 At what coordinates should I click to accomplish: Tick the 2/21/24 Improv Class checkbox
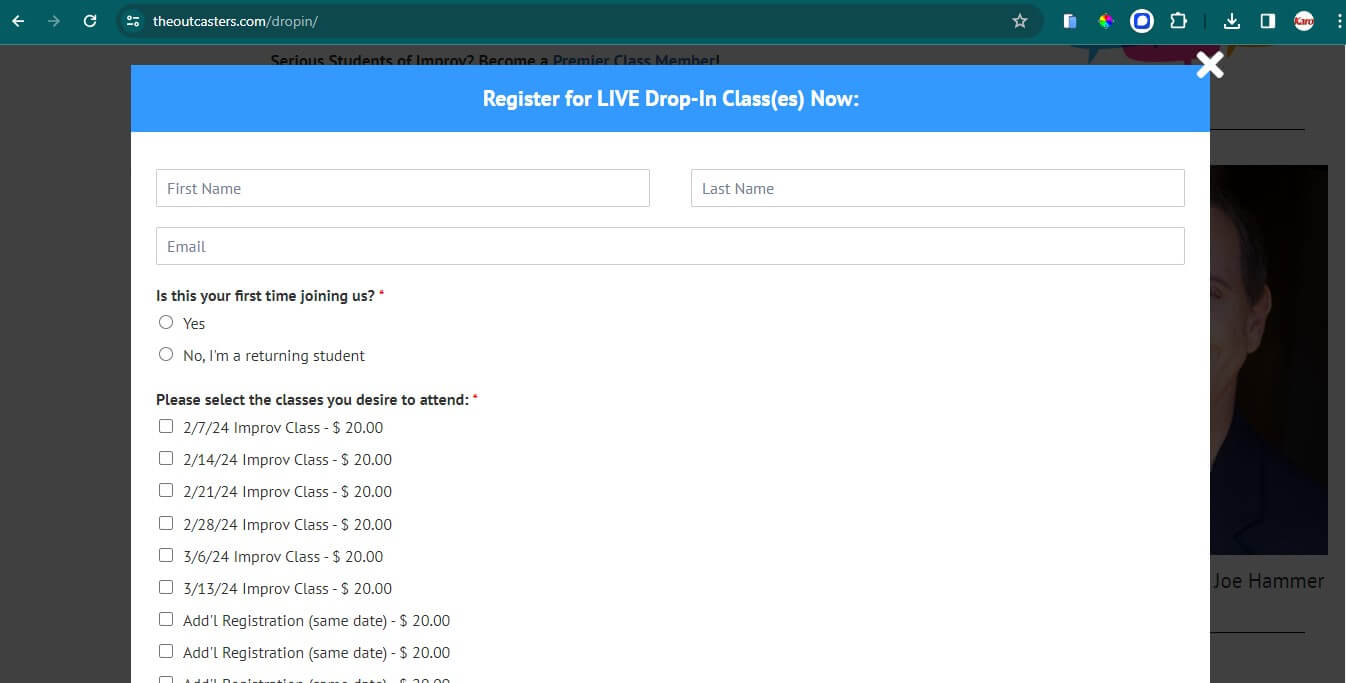point(166,490)
